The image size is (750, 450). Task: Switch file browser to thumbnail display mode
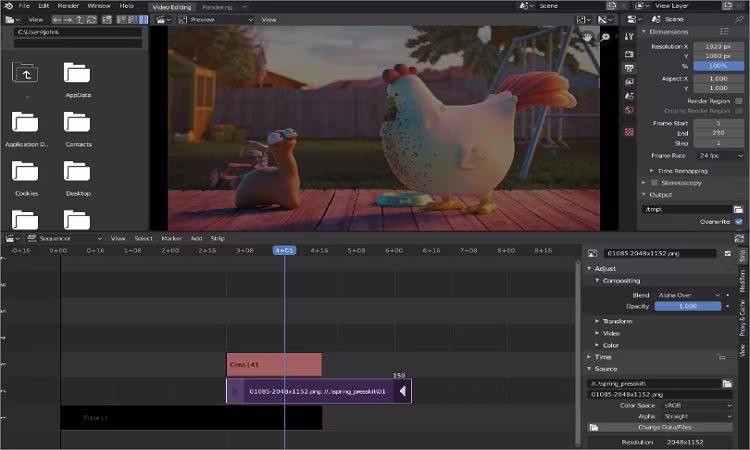[x=143, y=20]
